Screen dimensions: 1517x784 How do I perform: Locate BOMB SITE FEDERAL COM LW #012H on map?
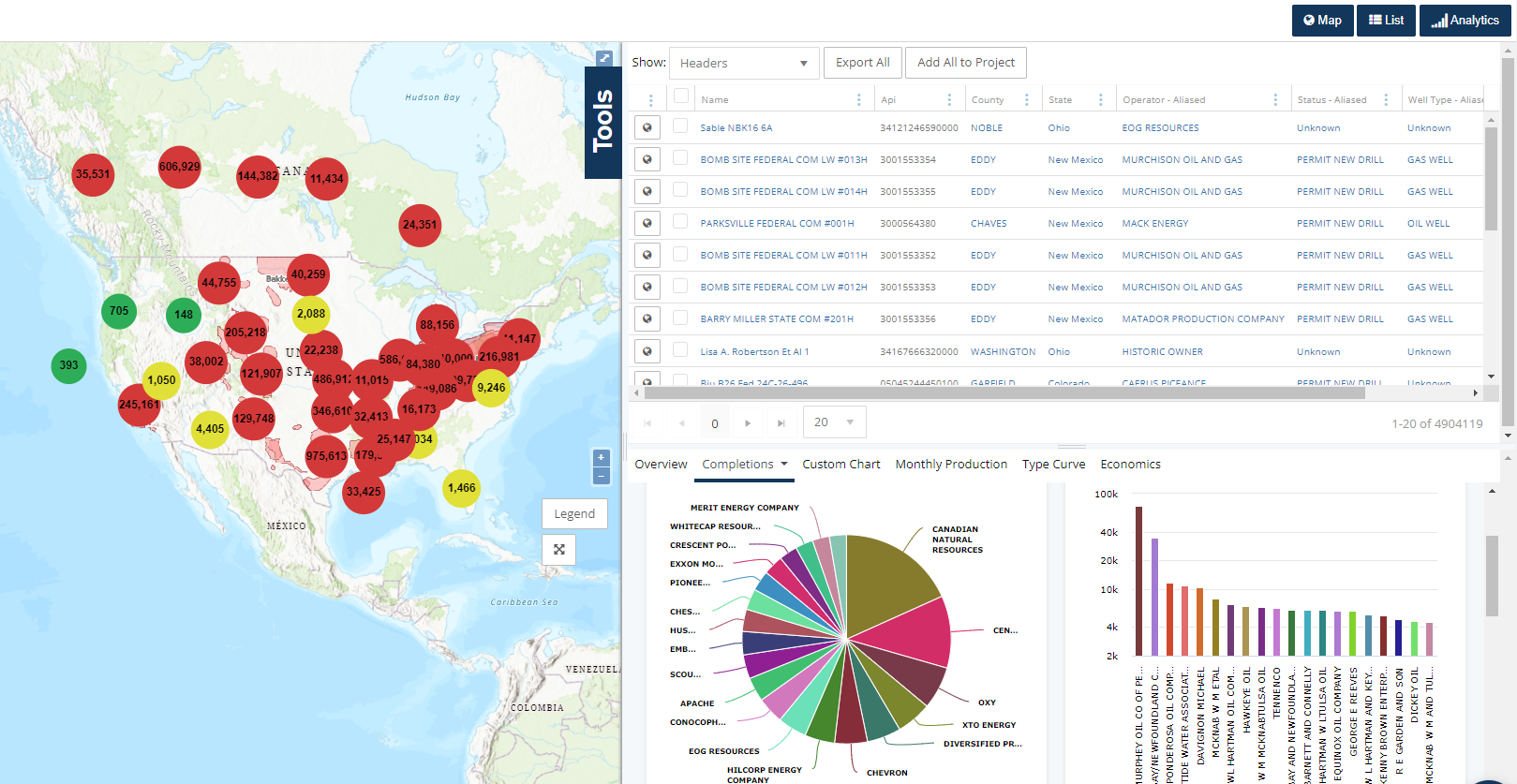click(647, 287)
